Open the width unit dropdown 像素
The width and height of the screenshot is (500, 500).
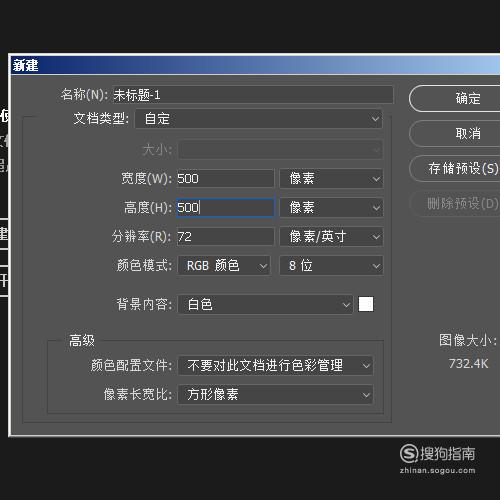(331, 178)
